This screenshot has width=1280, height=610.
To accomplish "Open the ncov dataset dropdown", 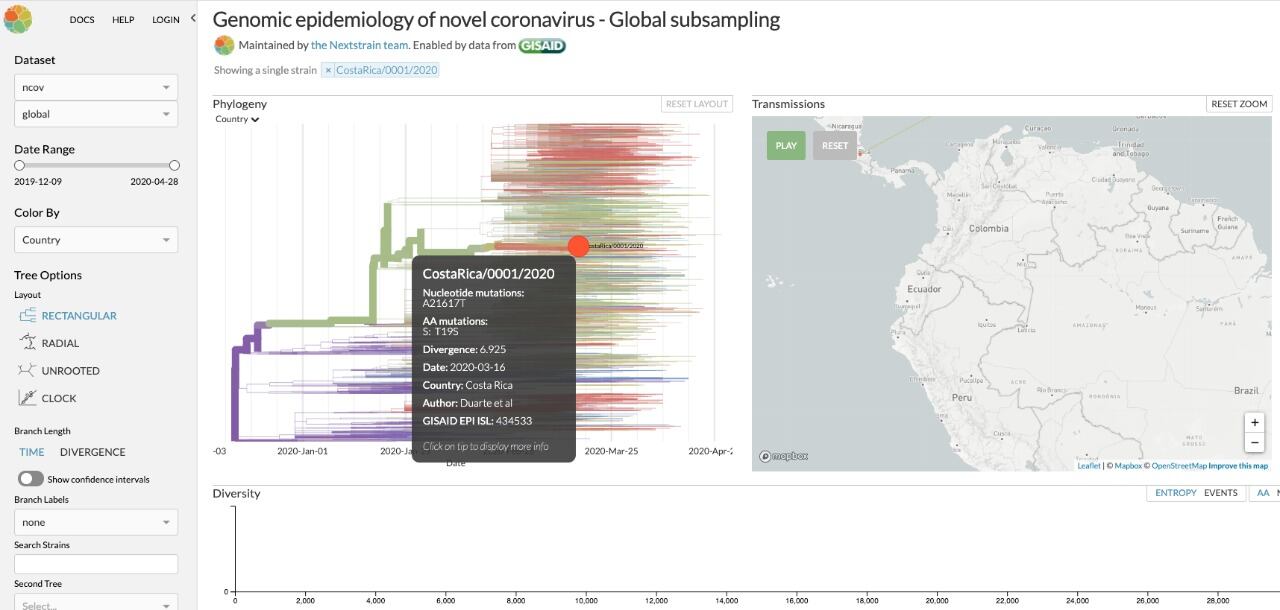I will (x=96, y=87).
